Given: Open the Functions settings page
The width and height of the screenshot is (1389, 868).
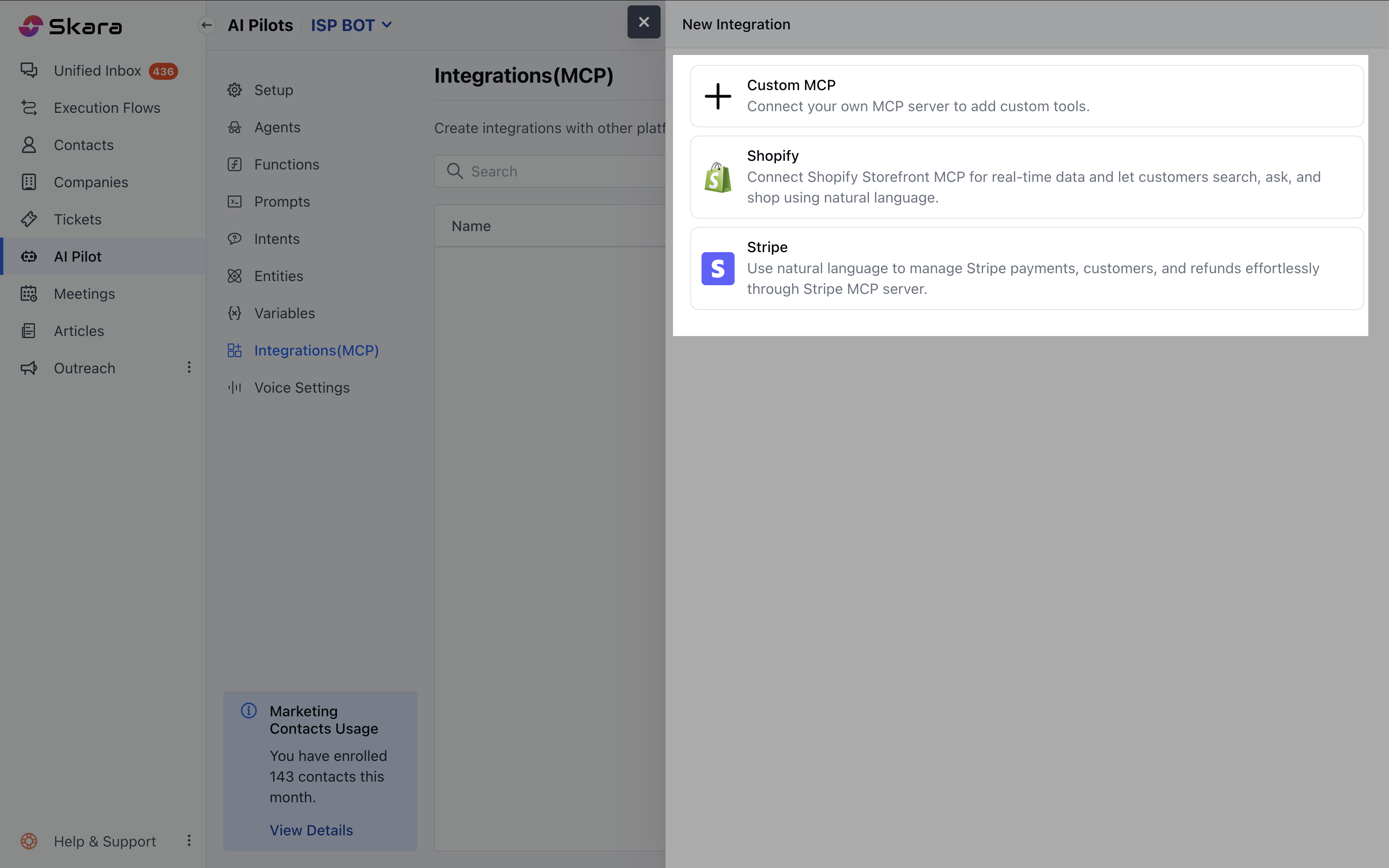Looking at the screenshot, I should (x=286, y=165).
